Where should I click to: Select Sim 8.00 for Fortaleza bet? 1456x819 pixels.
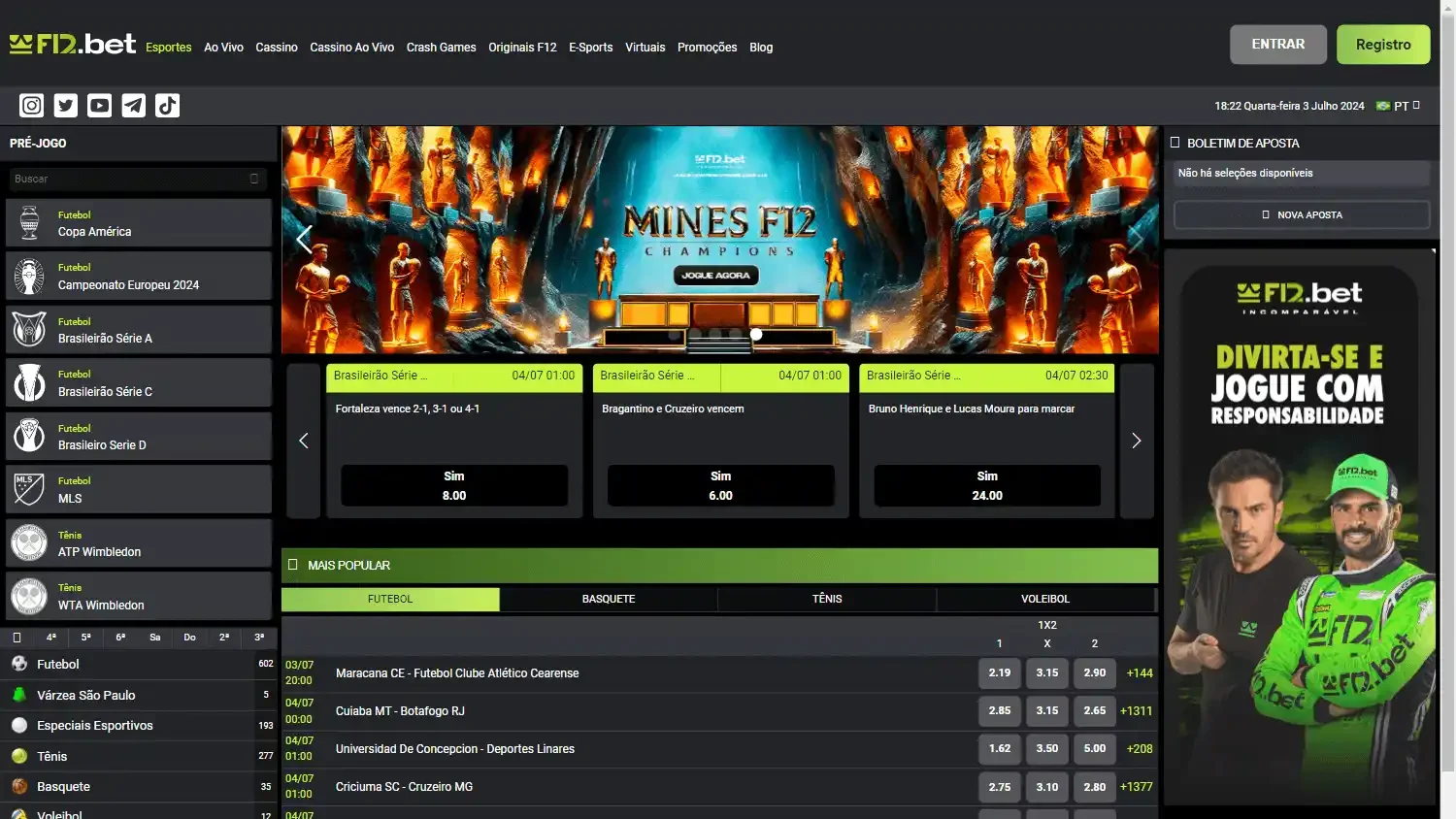pyautogui.click(x=454, y=485)
